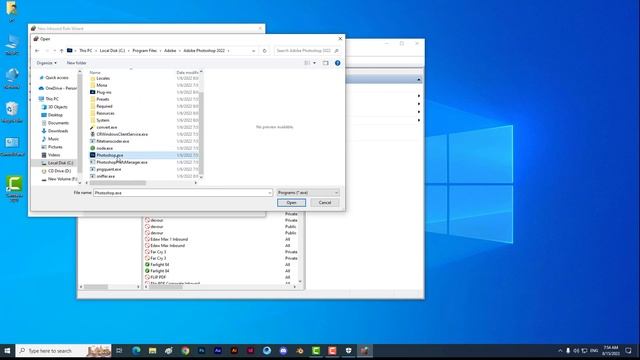Select New Volume (F:) in navigation pane
Image resolution: width=640 pixels, height=360 pixels.
coord(59,179)
